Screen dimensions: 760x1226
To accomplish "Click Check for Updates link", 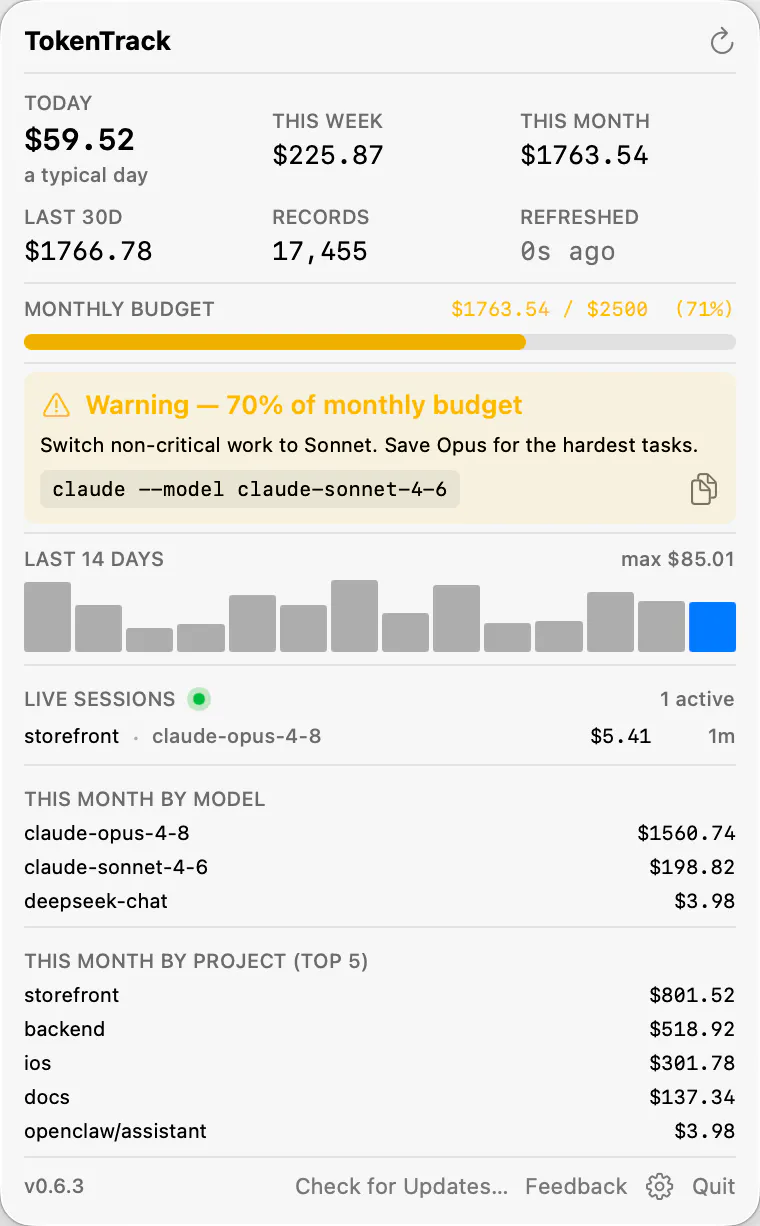I will (402, 1186).
